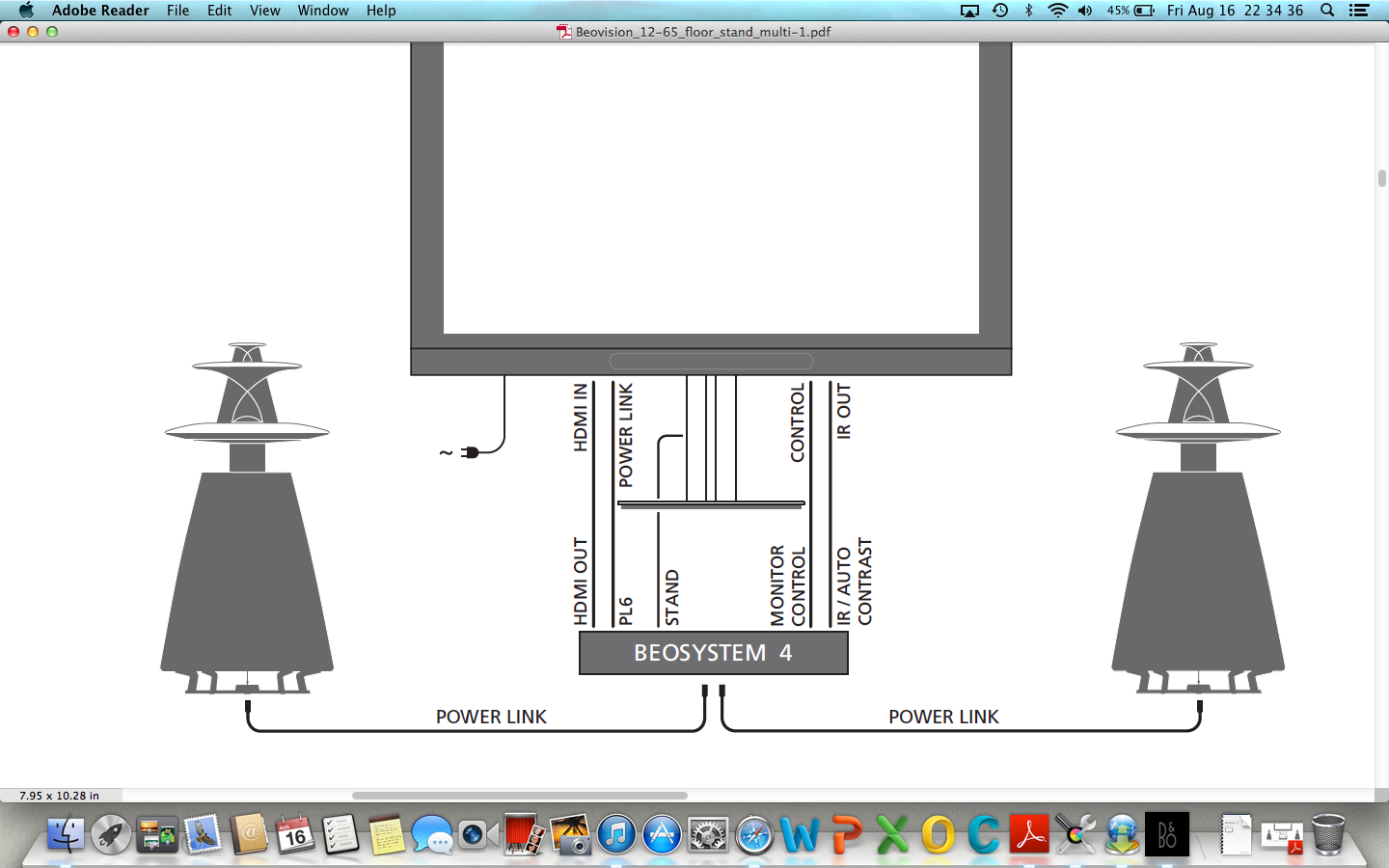
Task: Click the date and time display
Action: click(x=1235, y=11)
